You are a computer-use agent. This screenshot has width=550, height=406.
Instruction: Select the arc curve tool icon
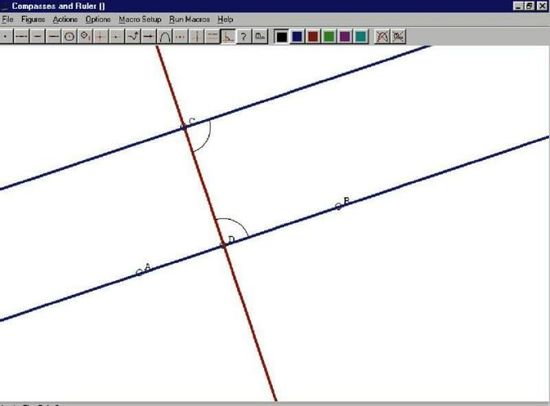coord(165,36)
